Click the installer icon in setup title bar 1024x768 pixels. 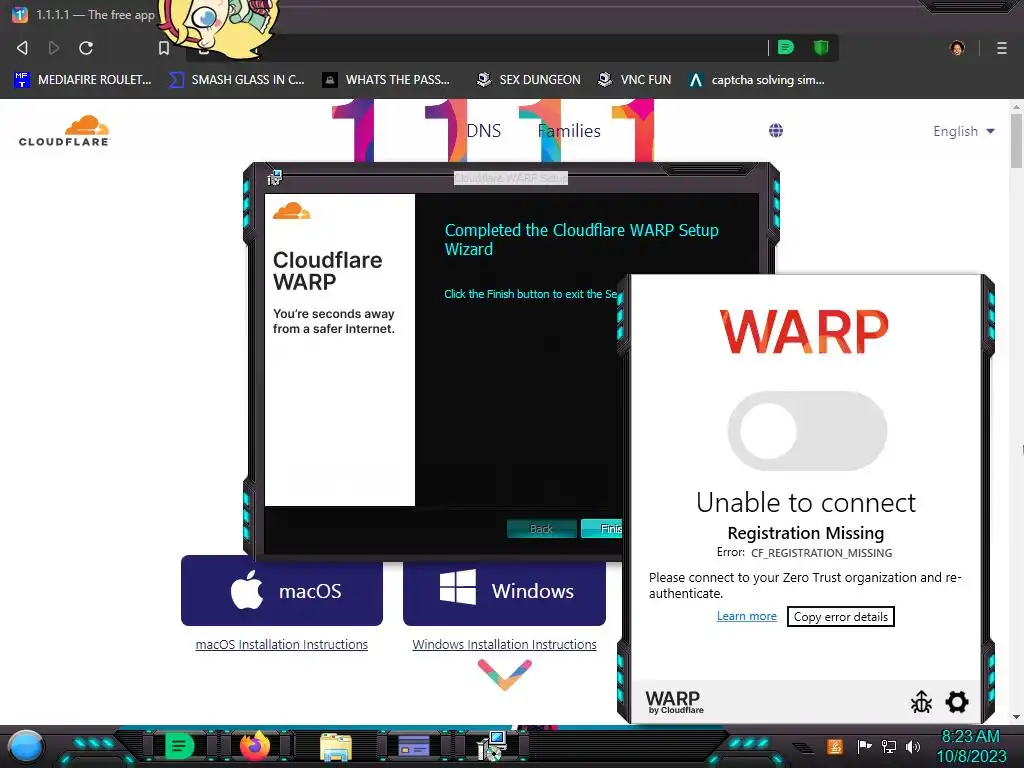(x=274, y=178)
